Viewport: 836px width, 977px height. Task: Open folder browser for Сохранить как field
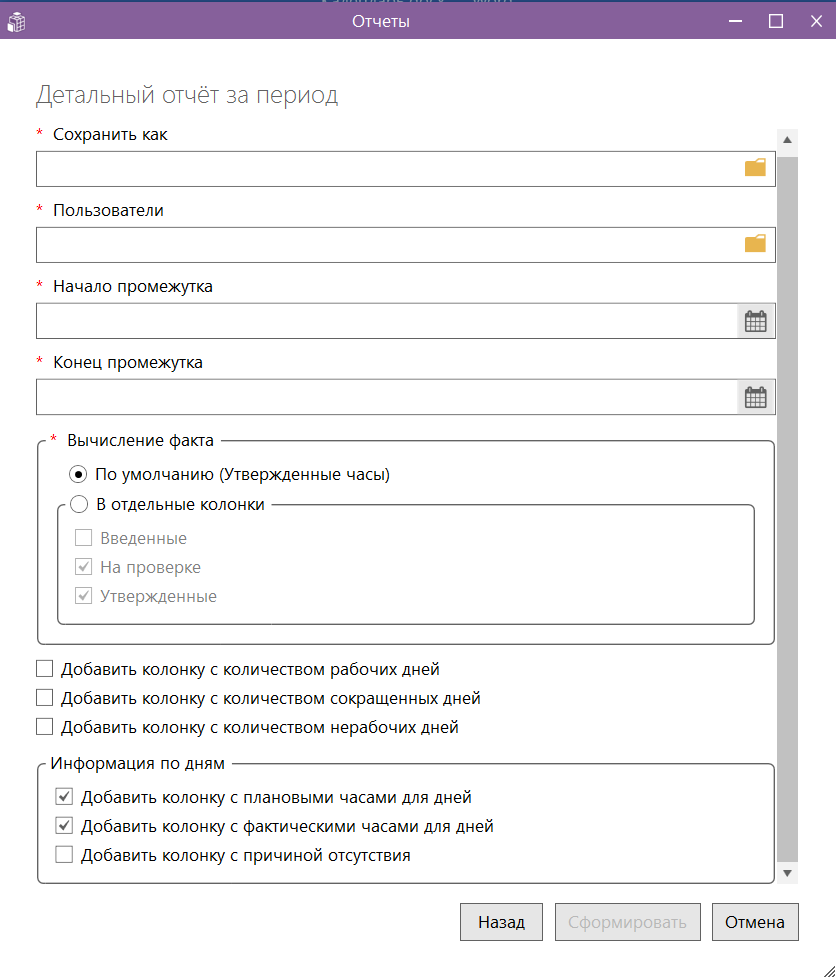pos(755,168)
